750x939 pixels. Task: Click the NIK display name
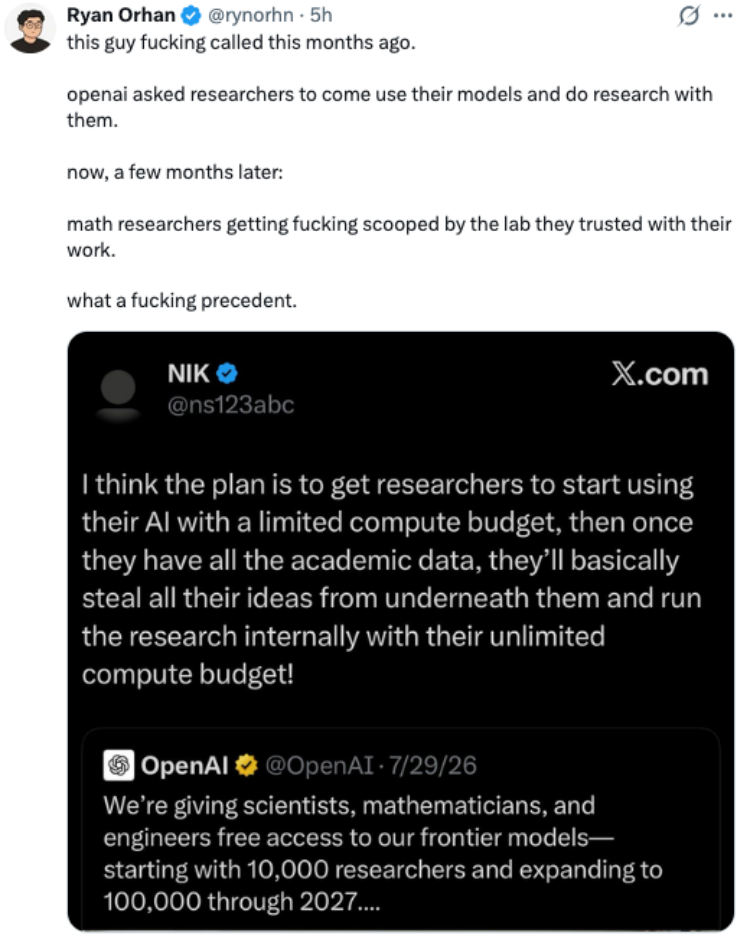[x=188, y=374]
